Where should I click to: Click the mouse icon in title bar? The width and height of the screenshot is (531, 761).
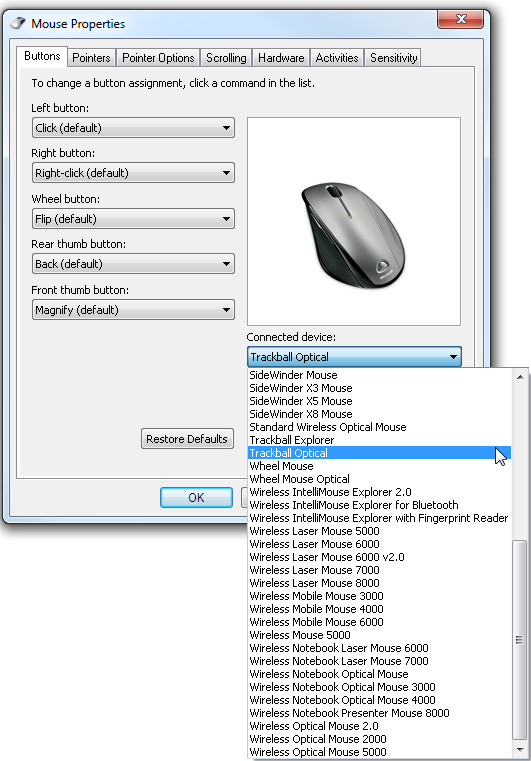[18, 23]
